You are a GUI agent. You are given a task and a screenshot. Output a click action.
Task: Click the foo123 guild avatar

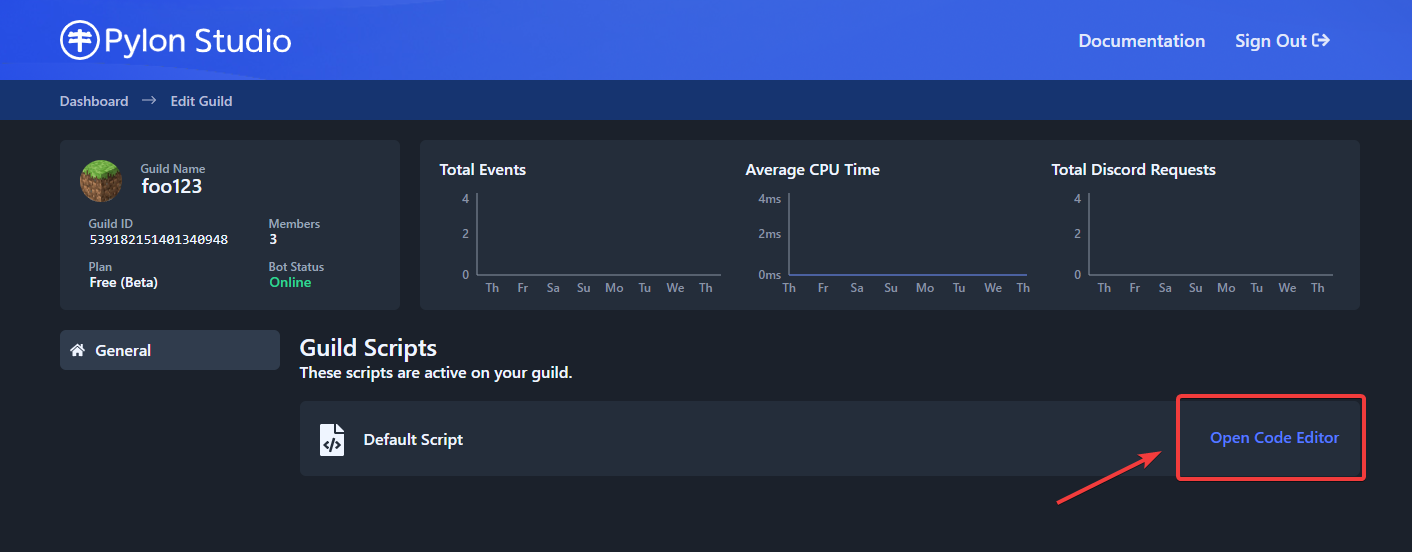coord(101,181)
